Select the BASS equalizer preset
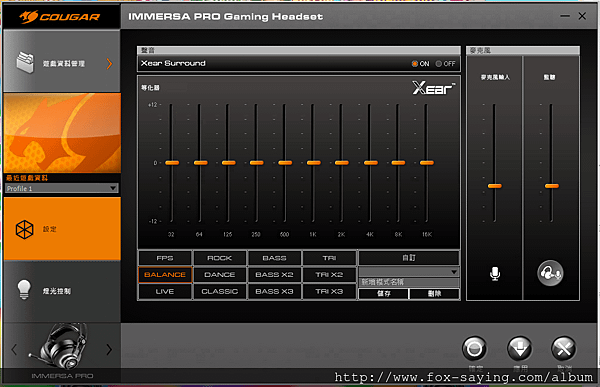 274,258
